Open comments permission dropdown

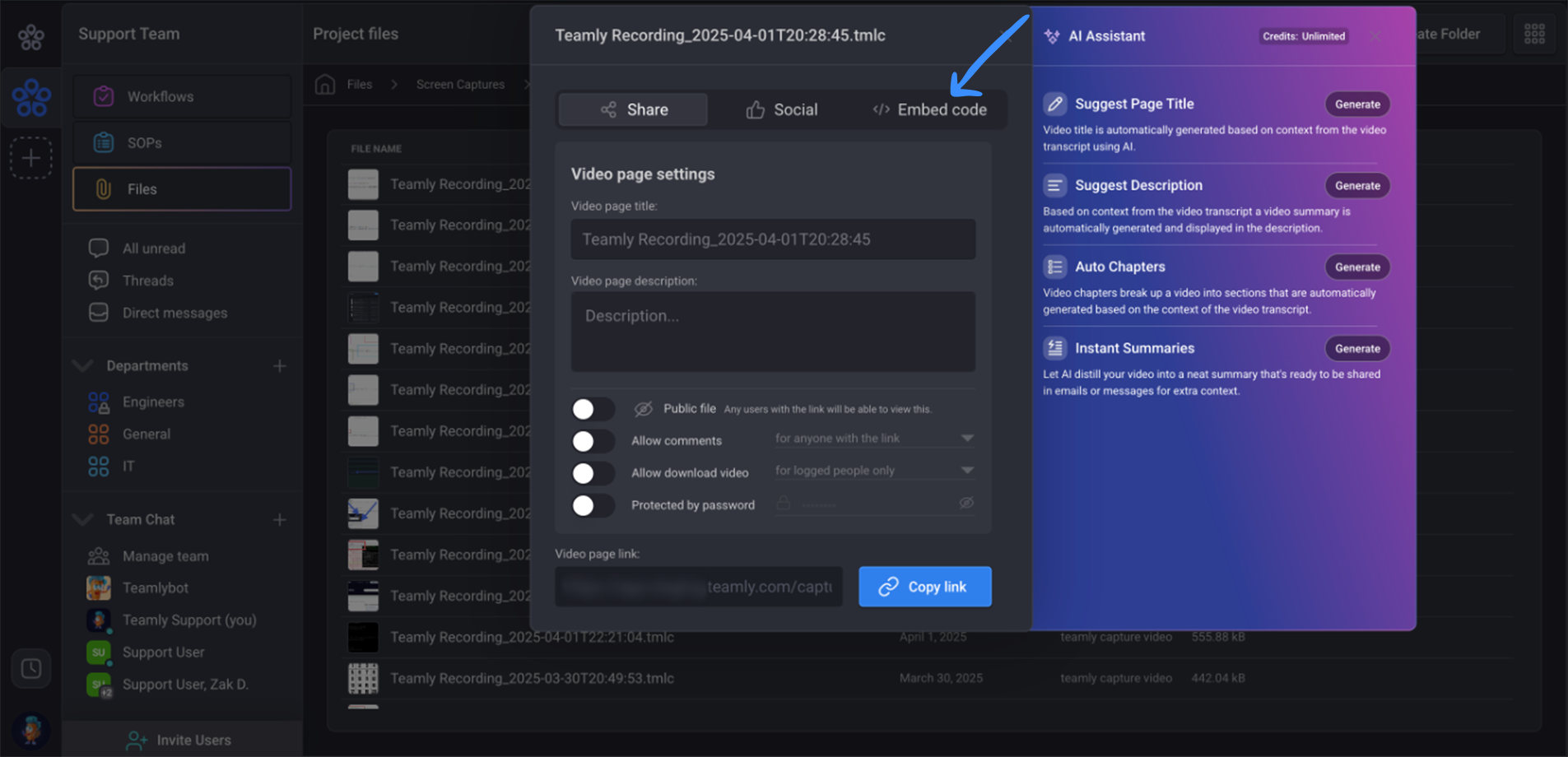click(874, 439)
